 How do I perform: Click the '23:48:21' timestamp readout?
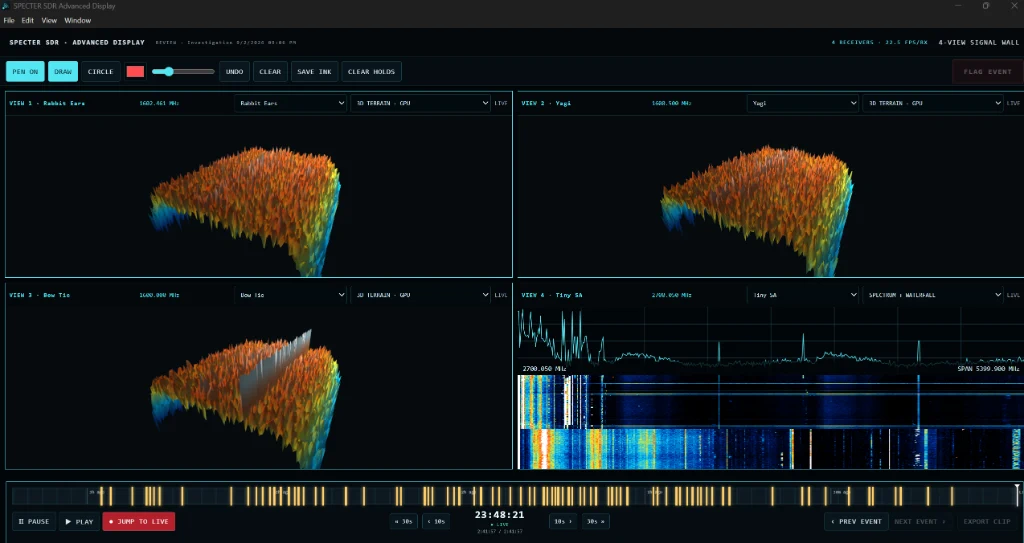pos(500,515)
